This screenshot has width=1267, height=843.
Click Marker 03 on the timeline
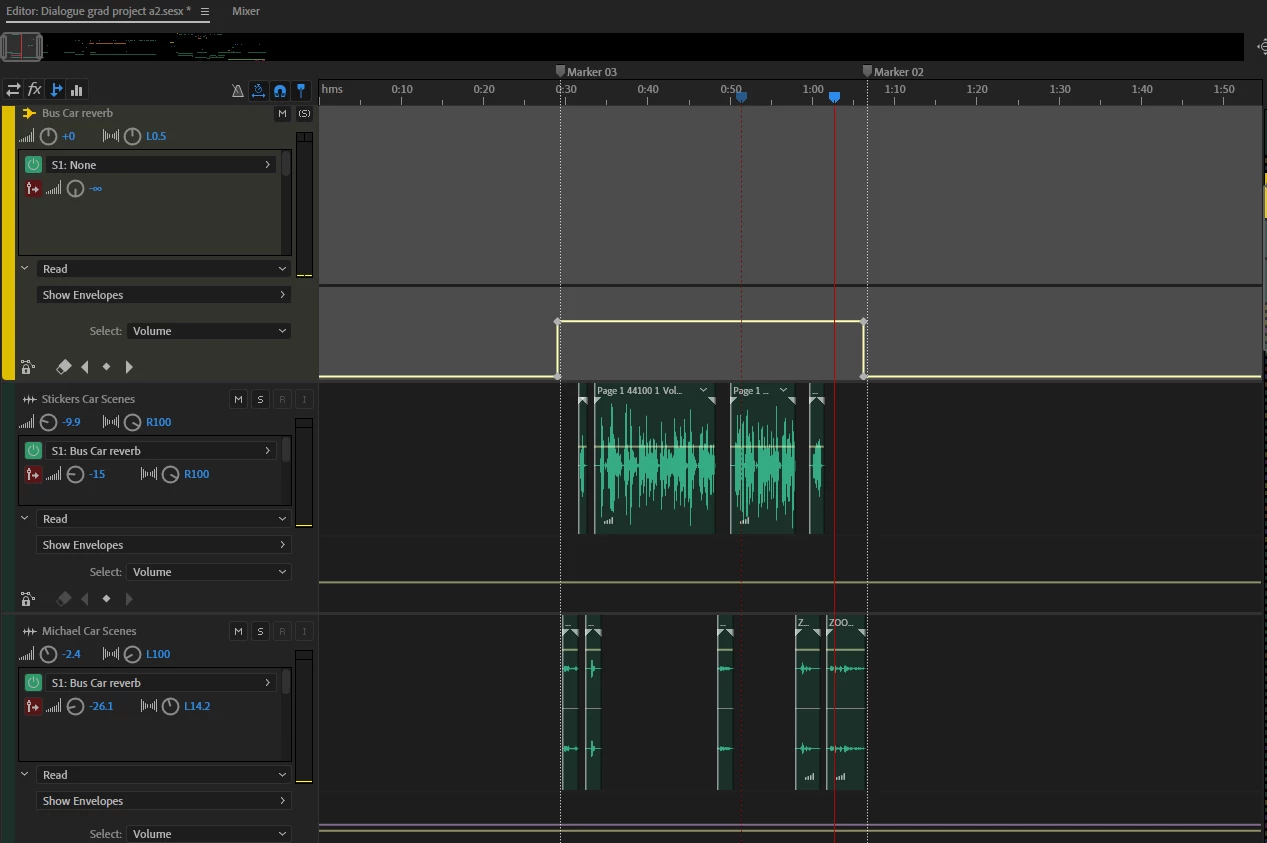click(586, 72)
